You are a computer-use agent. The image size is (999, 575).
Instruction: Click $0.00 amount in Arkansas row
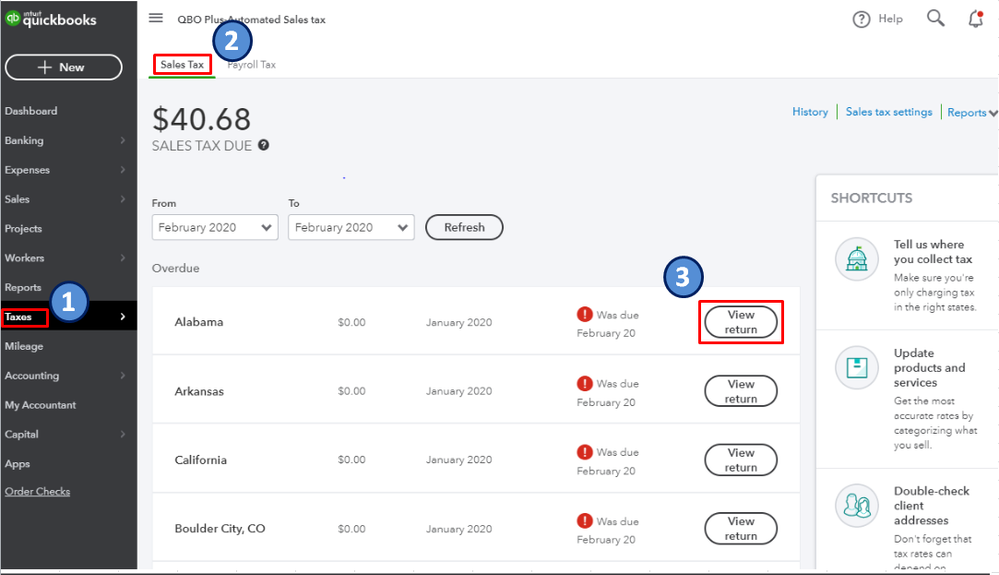(352, 391)
